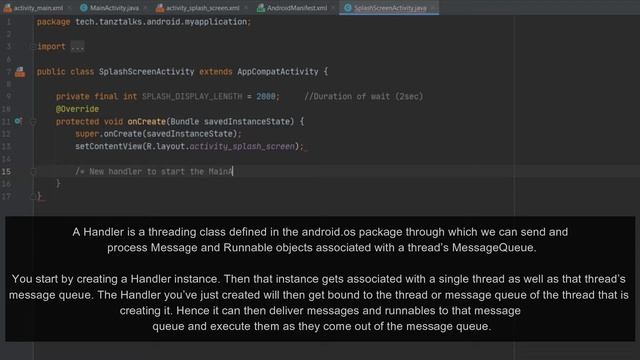This screenshot has height=360, width=640.
Task: Place cursor in the New handler comment
Action: tap(154, 171)
